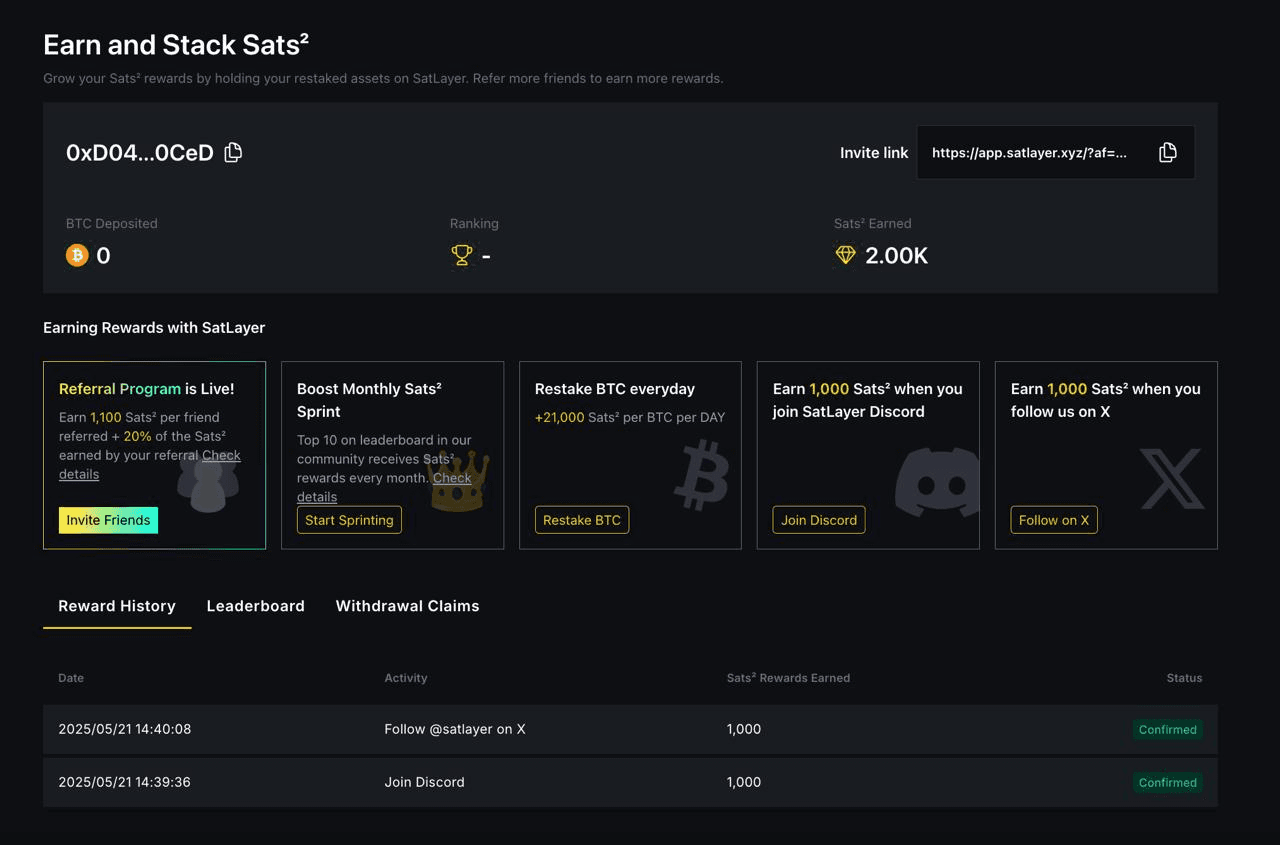Click Earning Rewards with SatLayer heading

coord(154,327)
